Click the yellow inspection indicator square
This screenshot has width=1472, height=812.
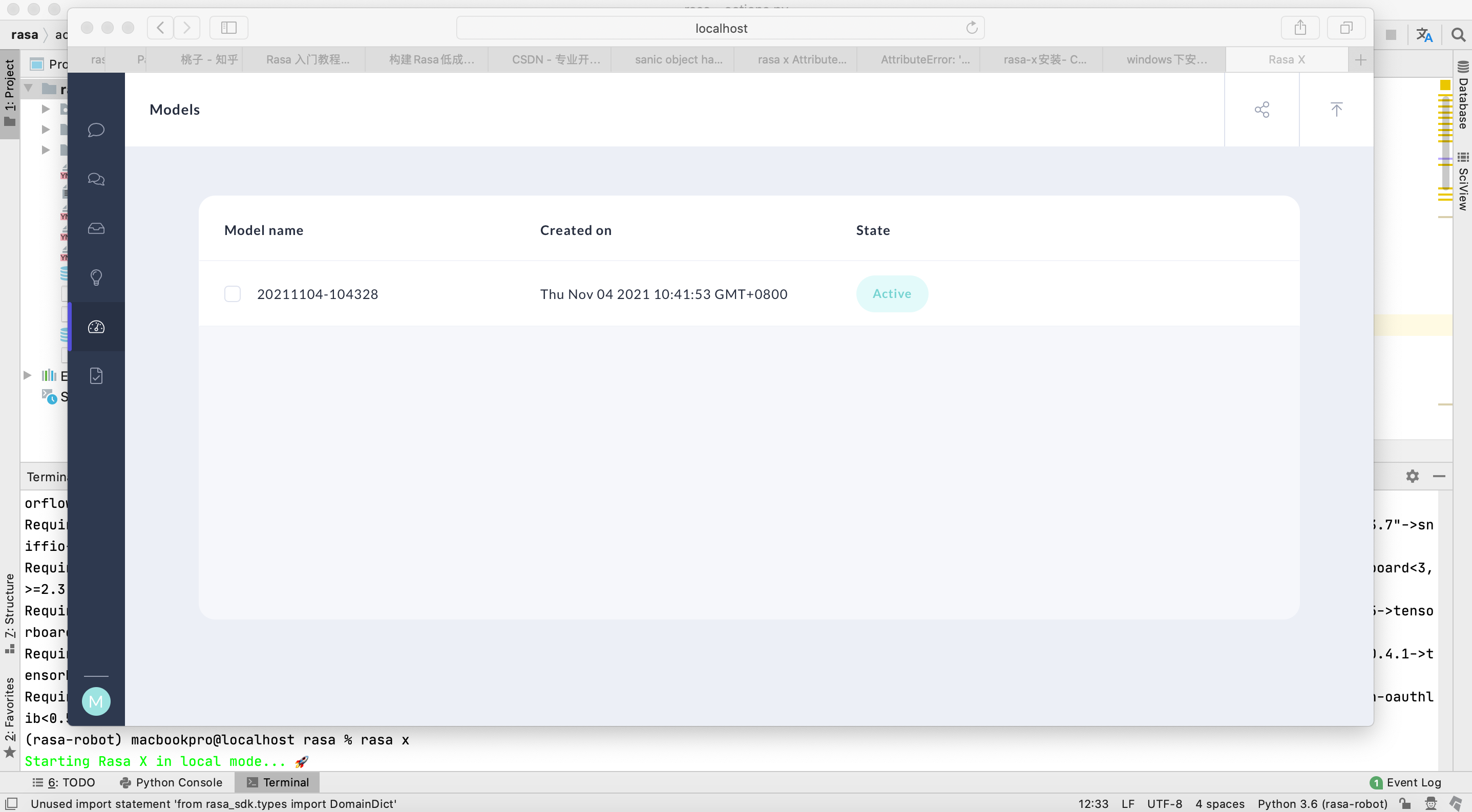click(x=1445, y=85)
